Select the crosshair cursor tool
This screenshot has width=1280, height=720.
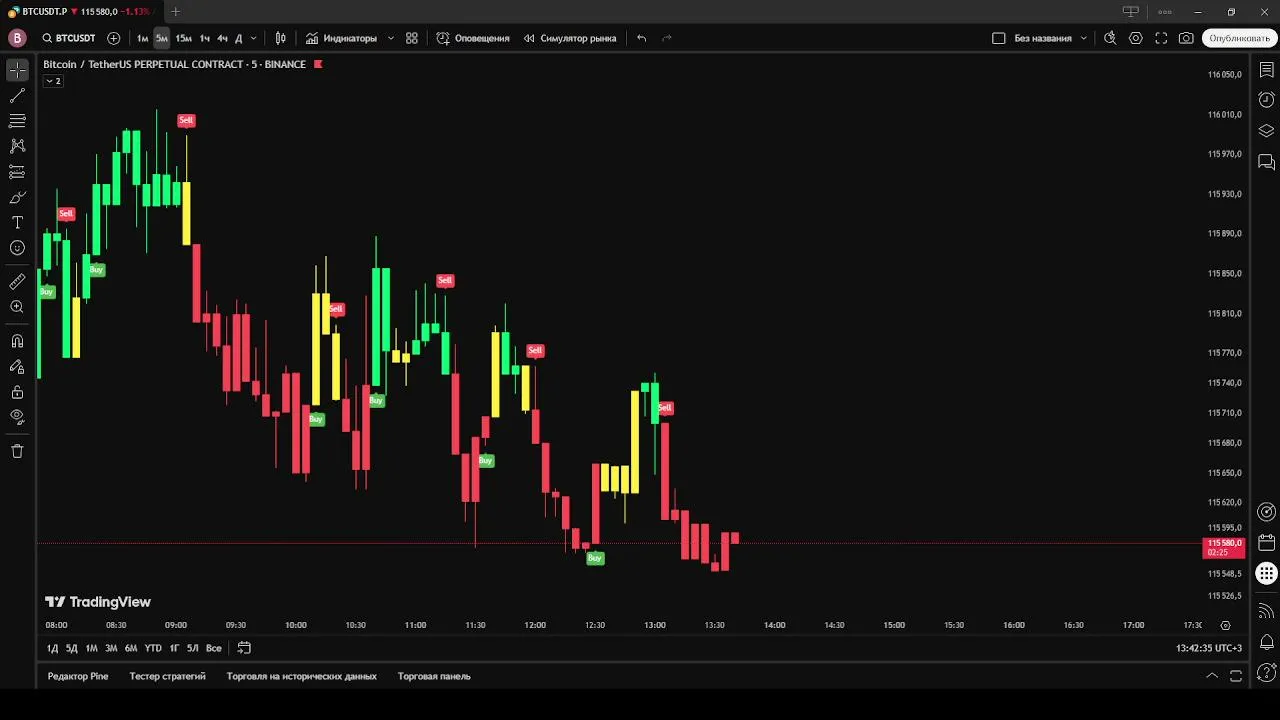tap(17, 70)
